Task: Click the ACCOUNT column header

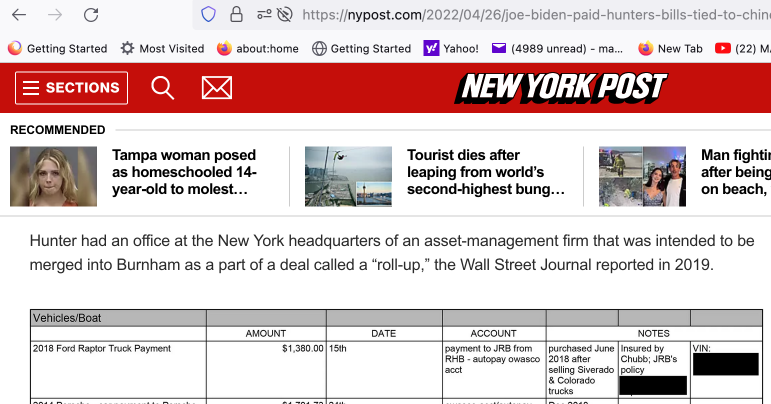Action: click(494, 333)
